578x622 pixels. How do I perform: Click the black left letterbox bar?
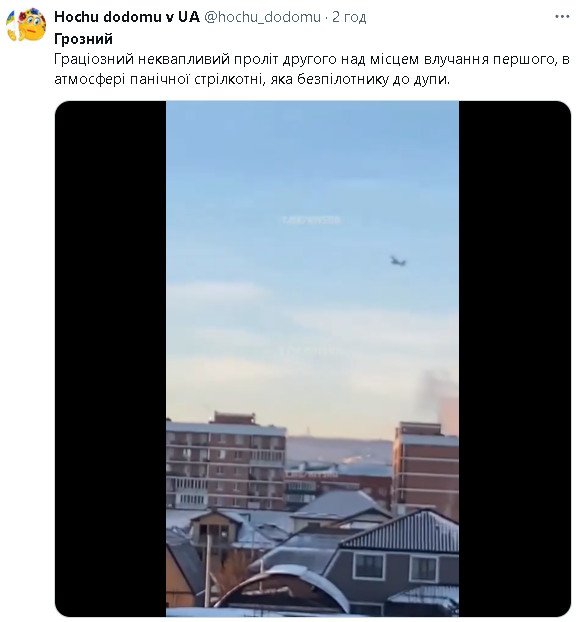(x=111, y=359)
